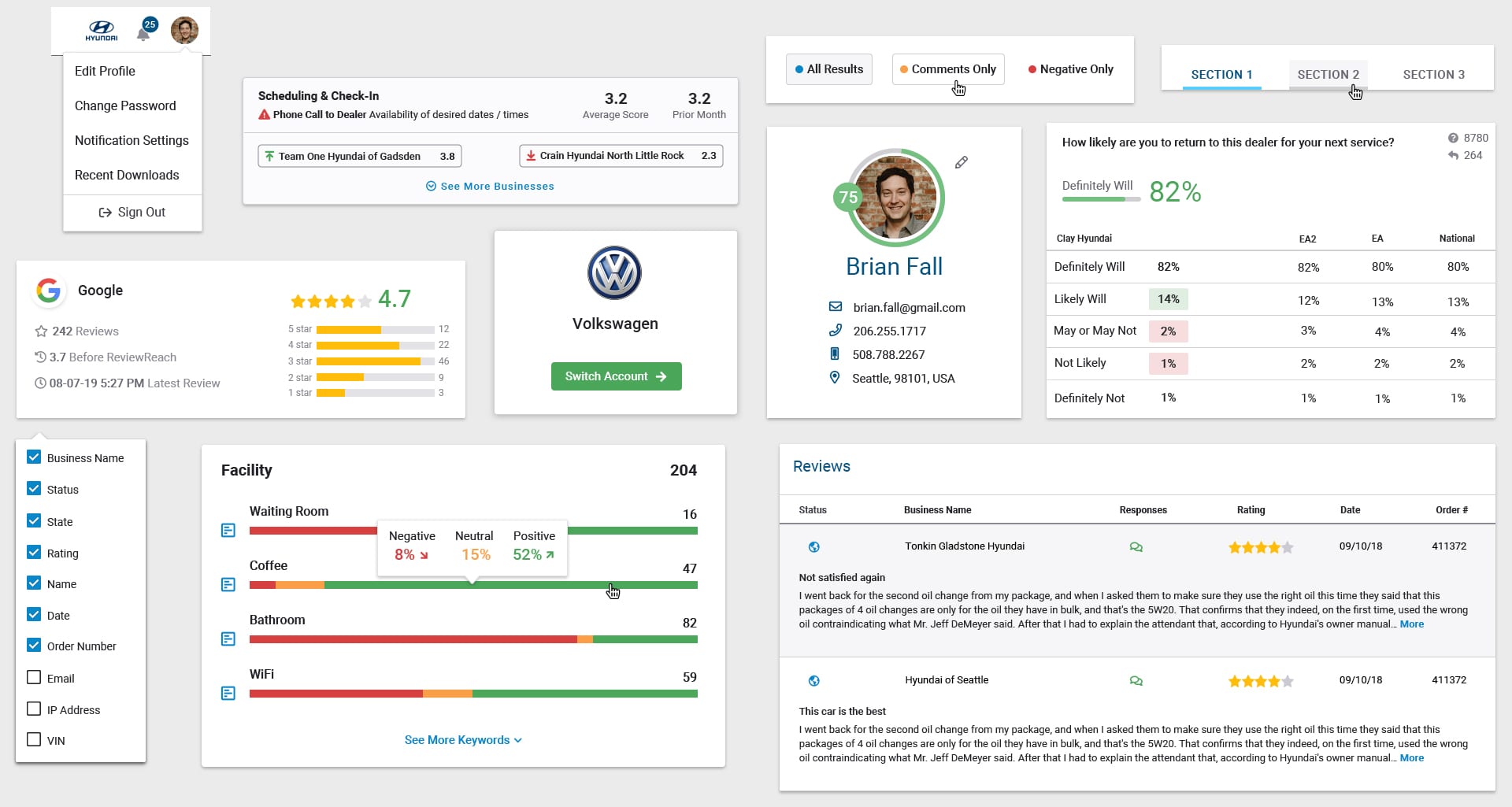
Task: Click the comments icon for Coffee
Action: coord(228,585)
